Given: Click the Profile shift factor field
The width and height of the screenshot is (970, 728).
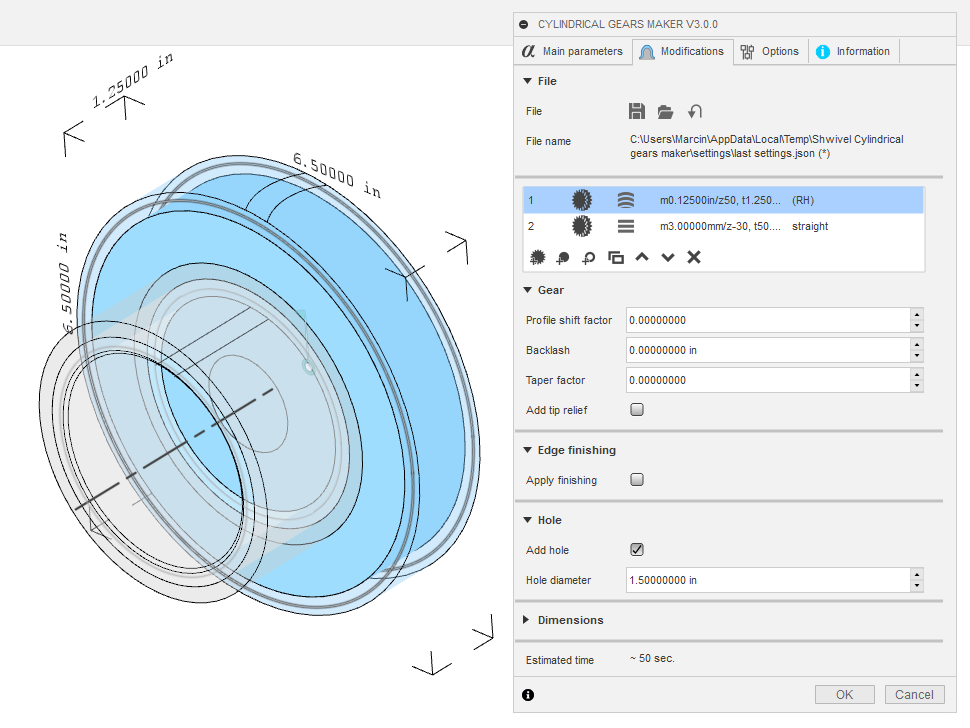Looking at the screenshot, I should 768,320.
